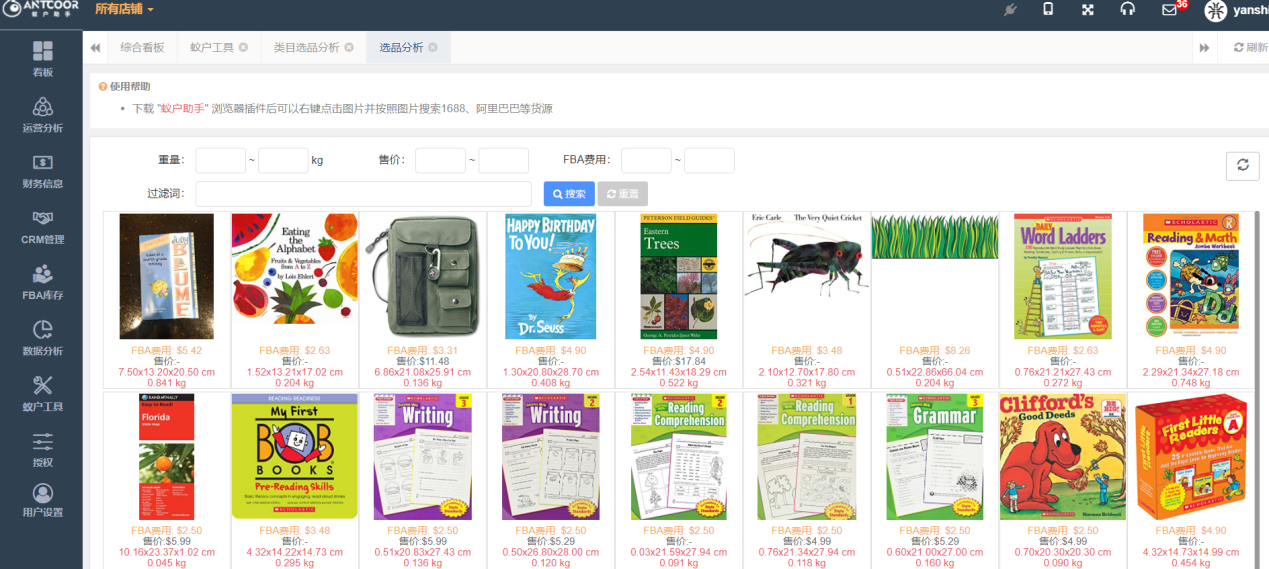Screen dimensions: 1269x569
Task: Select the green organizer bag thumbnail
Action: coord(422,277)
